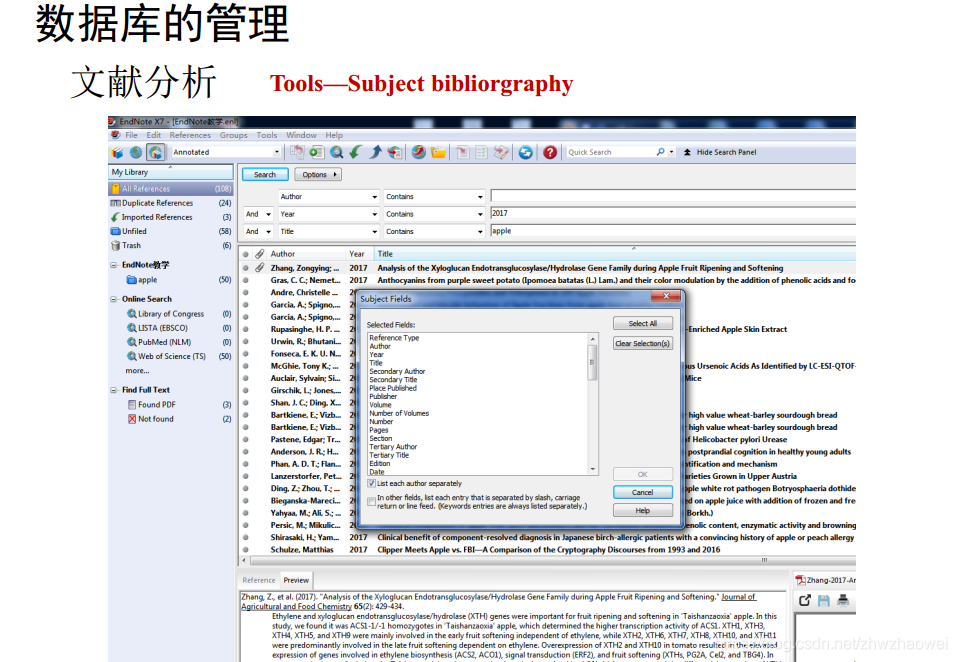Viewport: 957px width, 662px height.
Task: Select the Zhang-2017 PDF attachment tab
Action: point(825,580)
